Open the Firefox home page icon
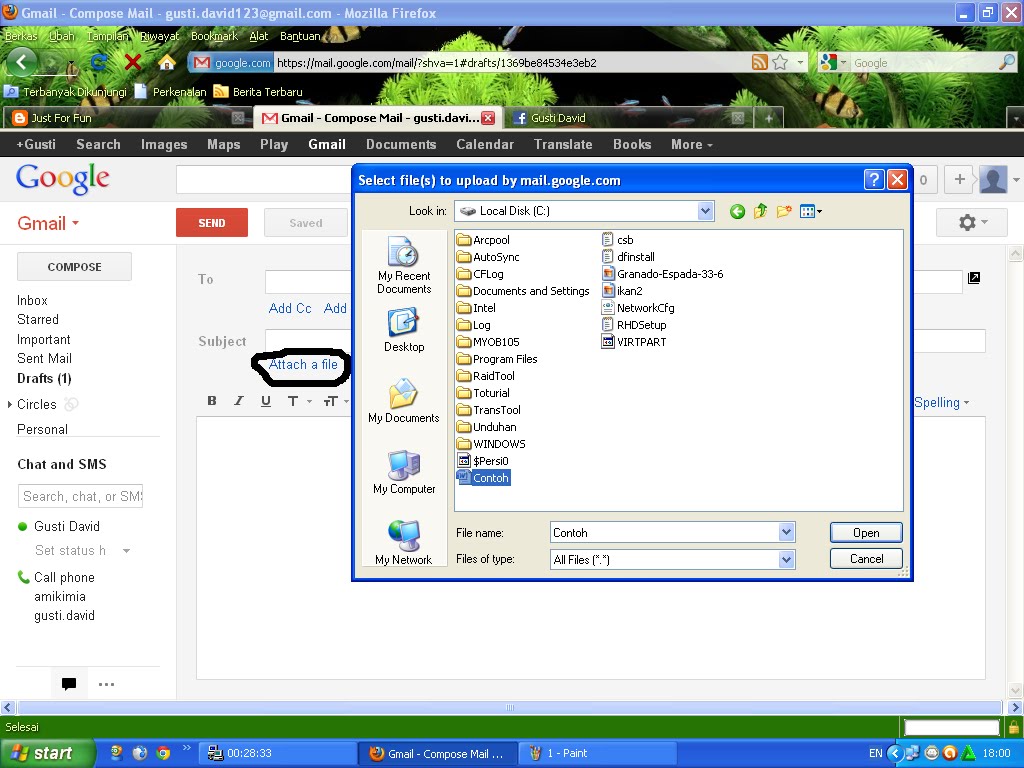 point(167,63)
